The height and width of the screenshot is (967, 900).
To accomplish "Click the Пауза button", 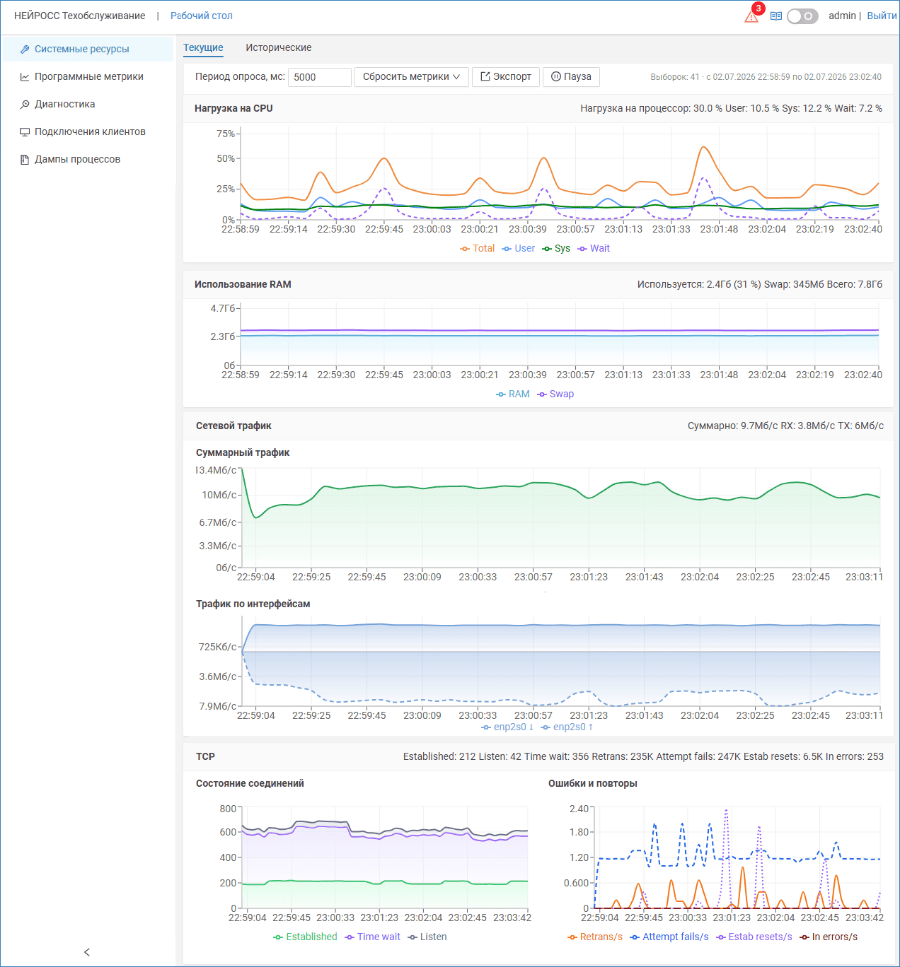I will click(571, 76).
